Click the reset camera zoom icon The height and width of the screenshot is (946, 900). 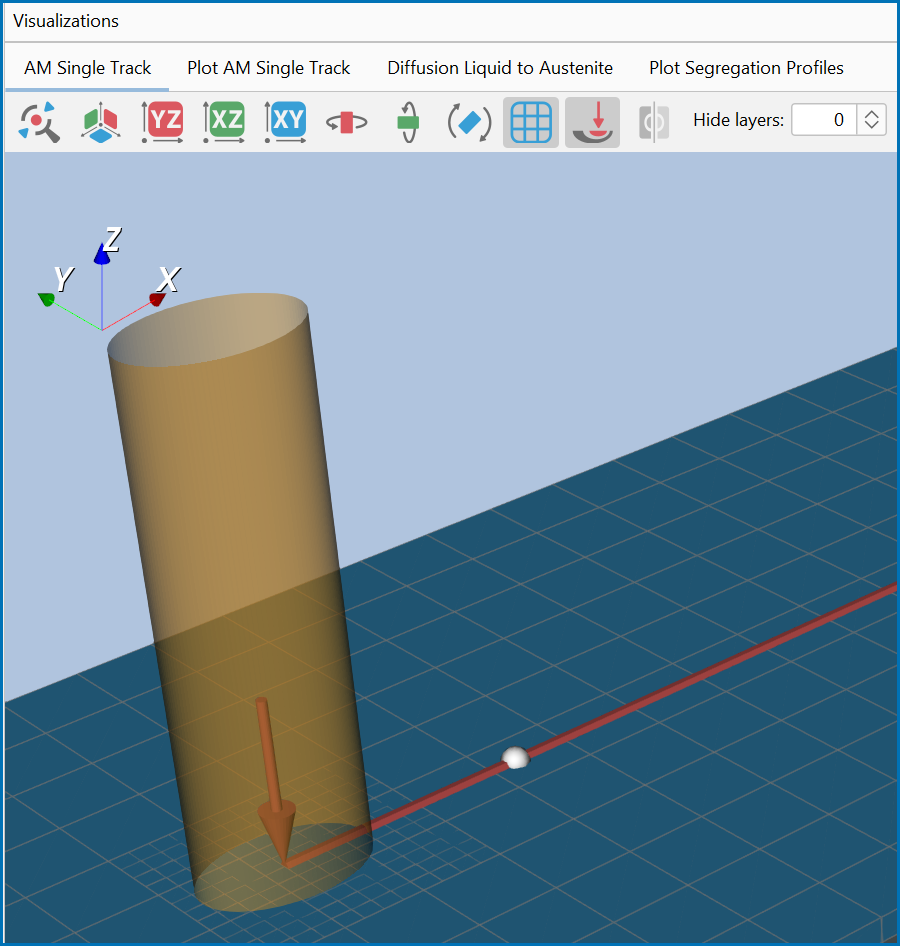(x=39, y=122)
